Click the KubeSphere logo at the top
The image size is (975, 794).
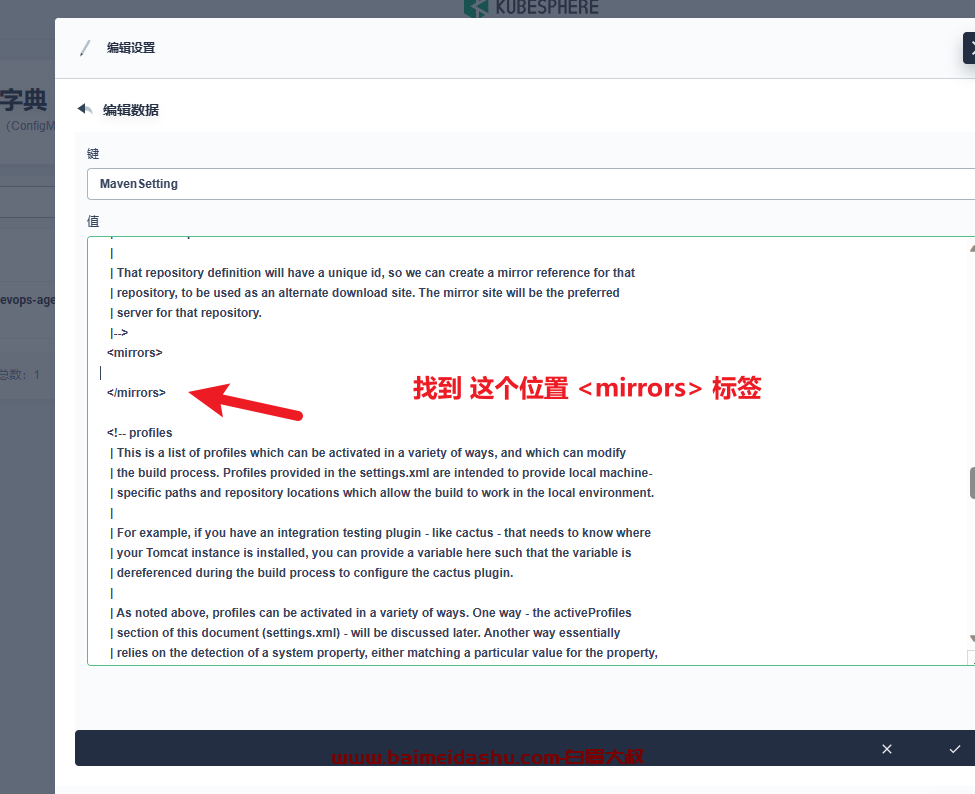(532, 7)
